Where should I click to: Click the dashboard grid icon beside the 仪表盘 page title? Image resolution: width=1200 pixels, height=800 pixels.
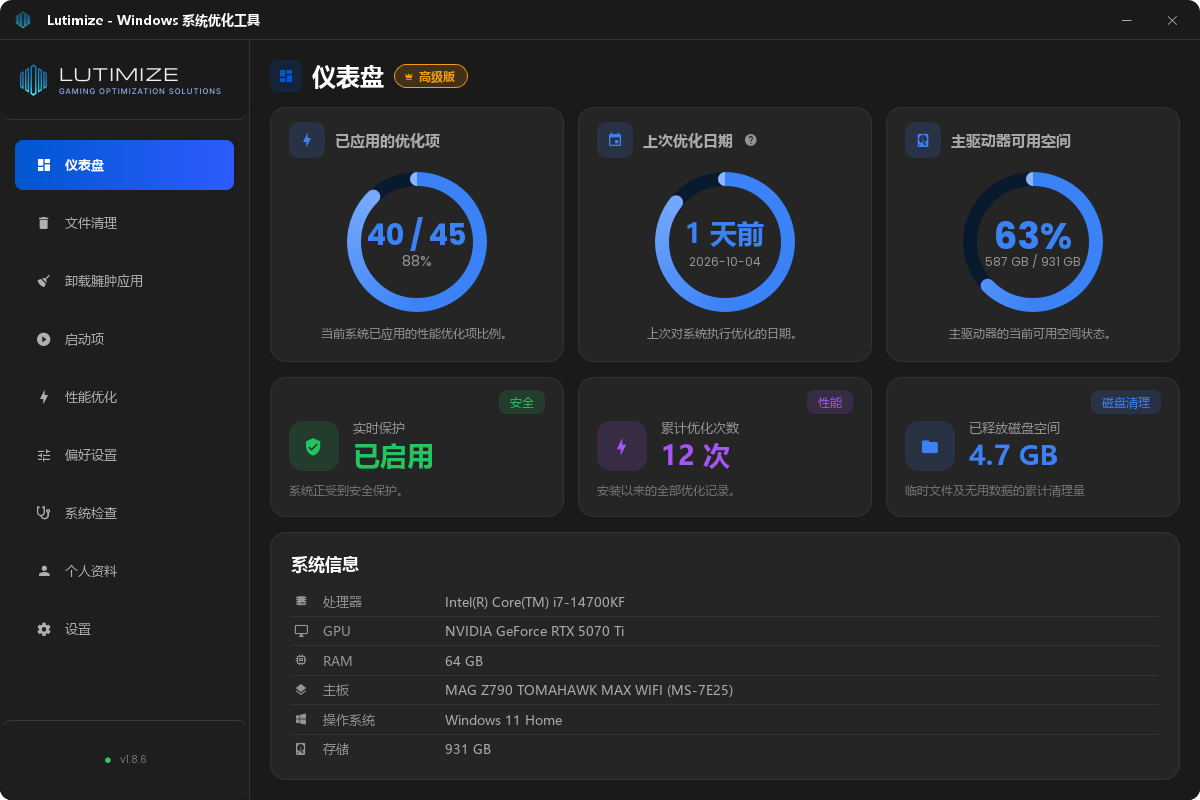(286, 76)
